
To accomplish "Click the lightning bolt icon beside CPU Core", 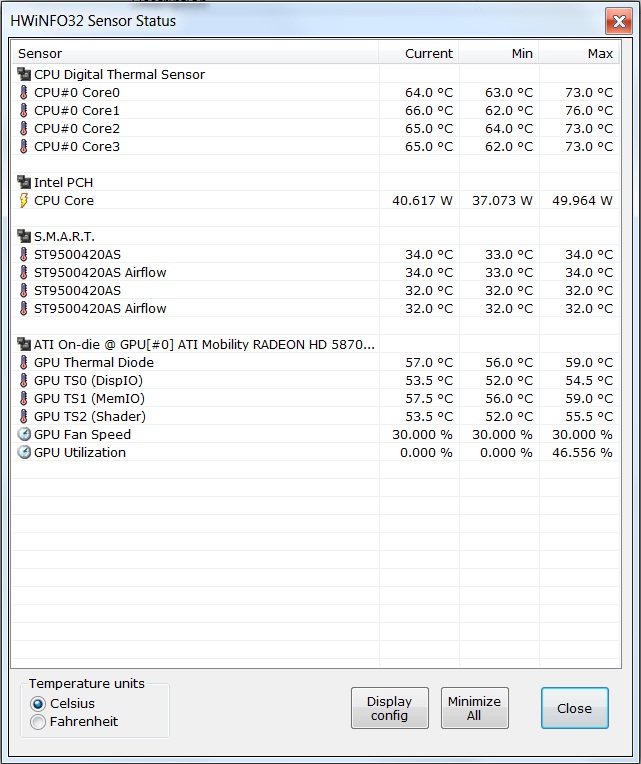I will click(24, 200).
